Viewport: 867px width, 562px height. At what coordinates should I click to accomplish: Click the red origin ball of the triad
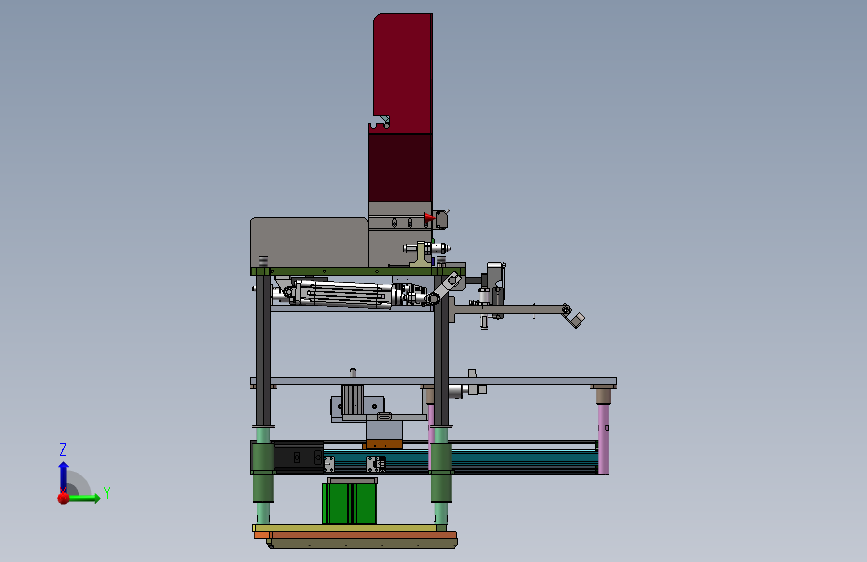tap(64, 498)
